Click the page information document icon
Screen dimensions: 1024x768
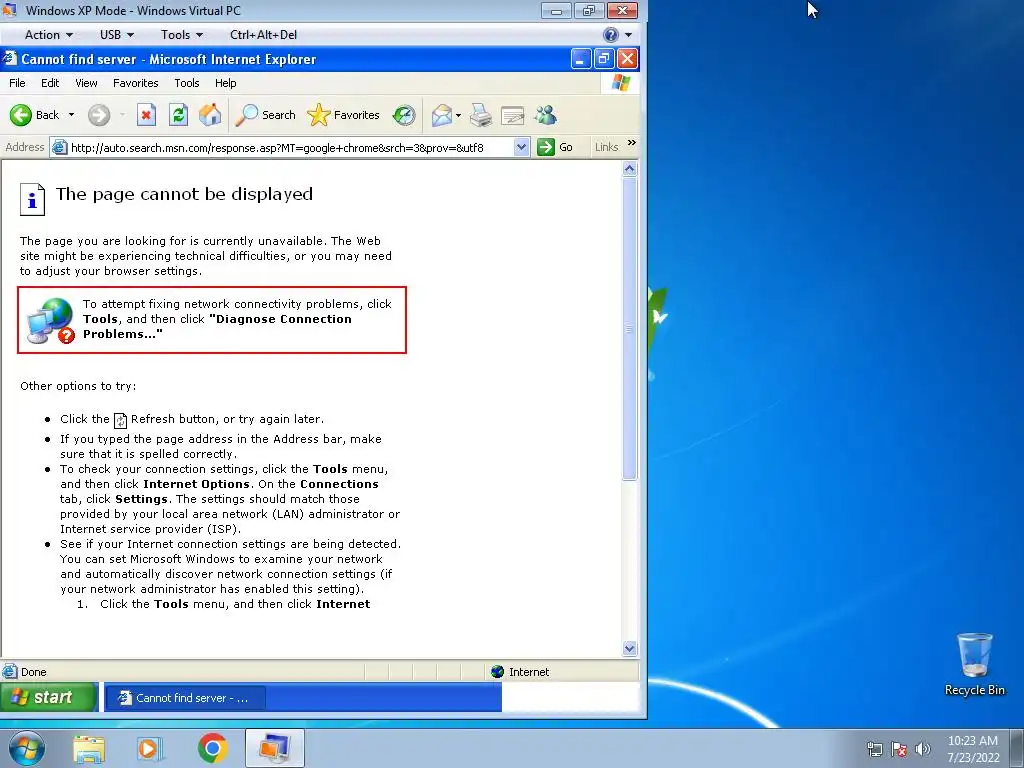(x=33, y=199)
